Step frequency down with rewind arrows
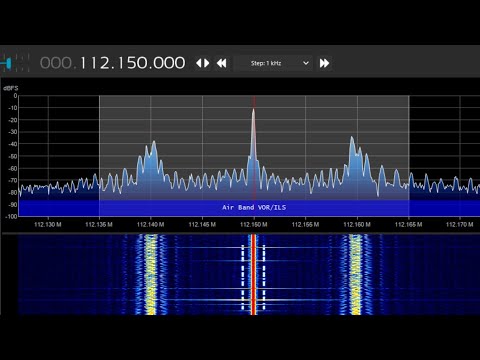This screenshot has height=360, width=480. (222, 63)
